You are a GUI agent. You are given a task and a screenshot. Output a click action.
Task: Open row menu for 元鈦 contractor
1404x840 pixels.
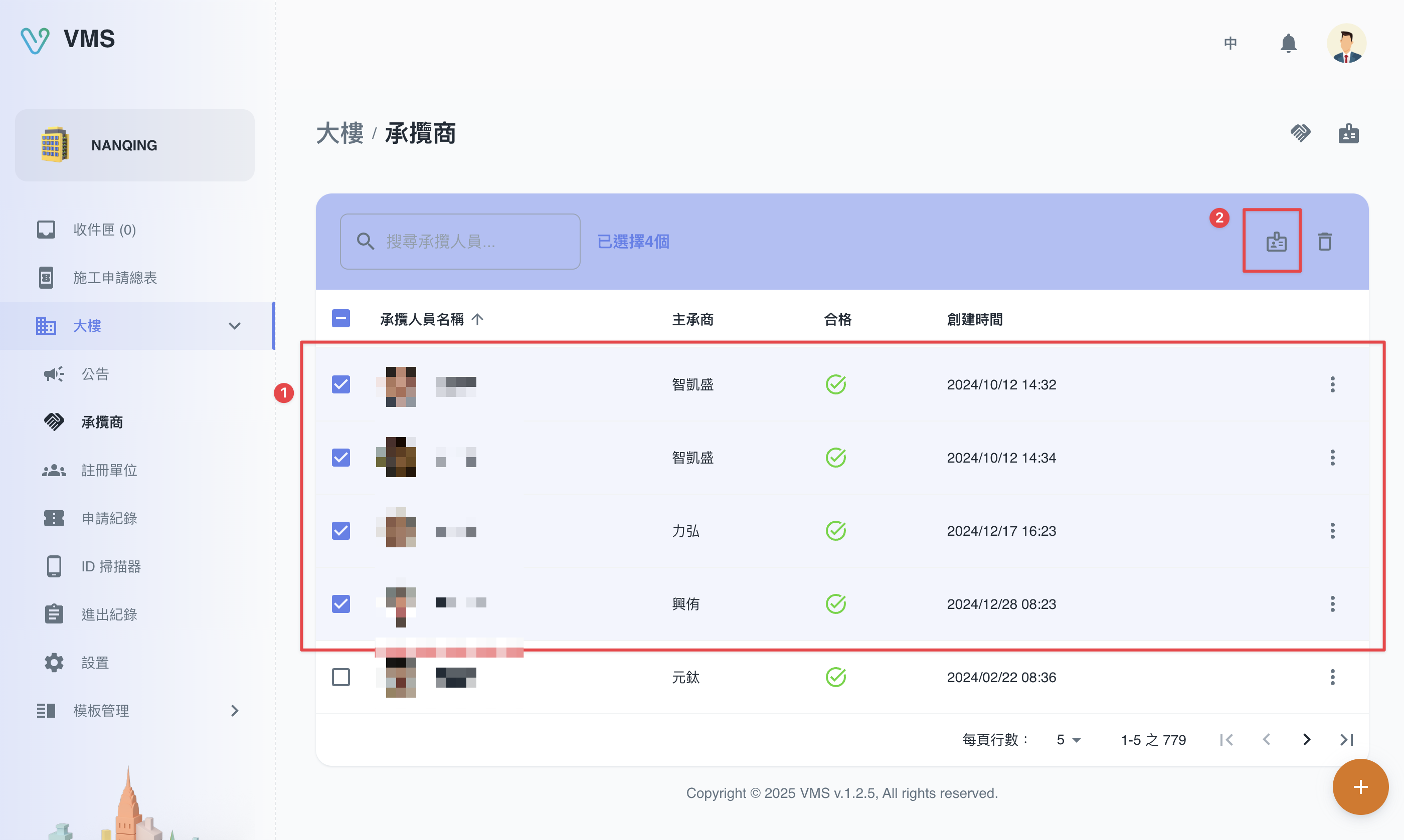click(1332, 677)
